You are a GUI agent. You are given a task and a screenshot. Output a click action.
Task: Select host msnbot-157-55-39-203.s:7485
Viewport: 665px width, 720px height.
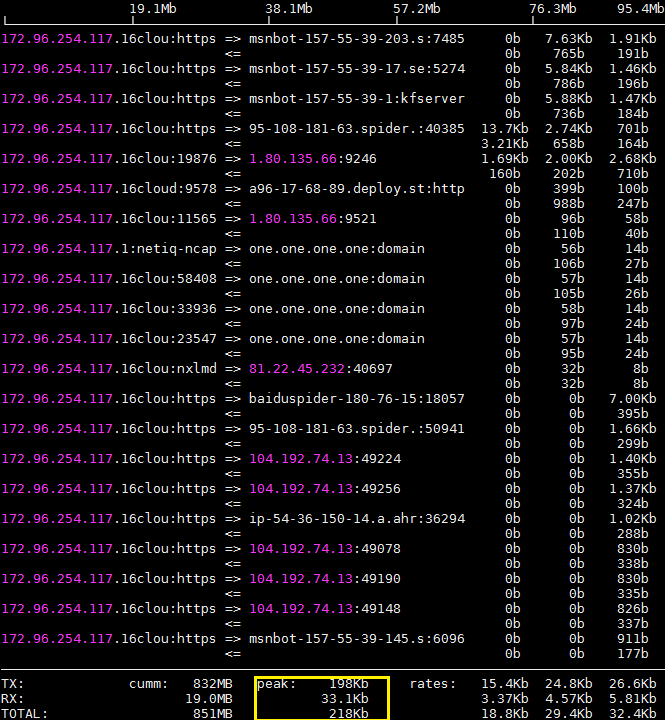(x=356, y=39)
